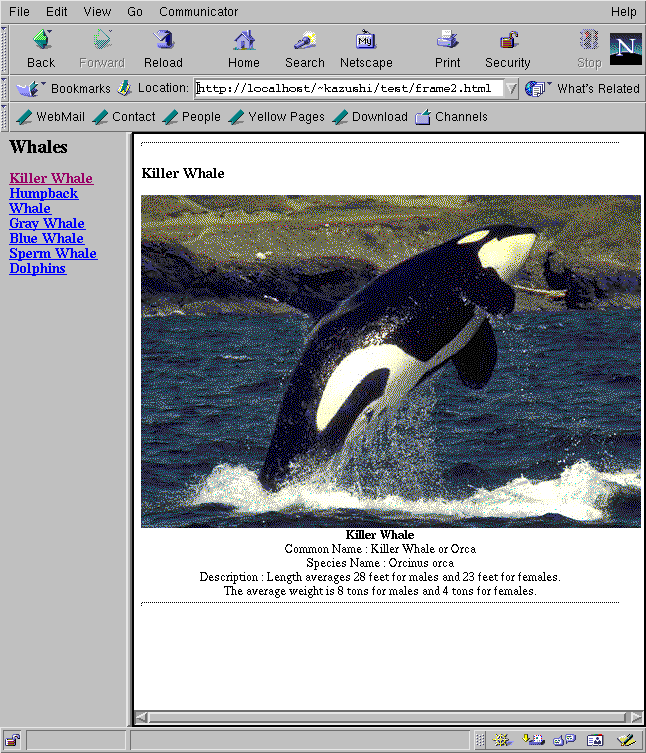Image resolution: width=646 pixels, height=753 pixels.
Task: Click the Stop loading icon
Action: [x=589, y=39]
